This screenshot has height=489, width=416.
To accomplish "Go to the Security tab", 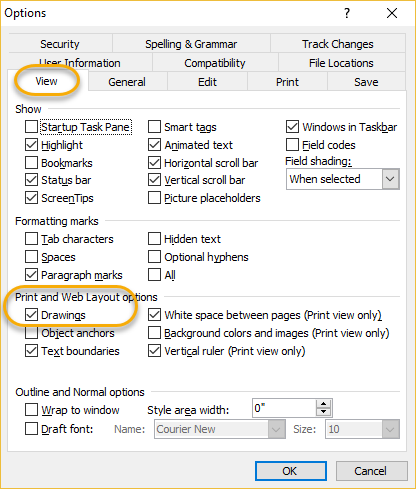I will click(60, 44).
